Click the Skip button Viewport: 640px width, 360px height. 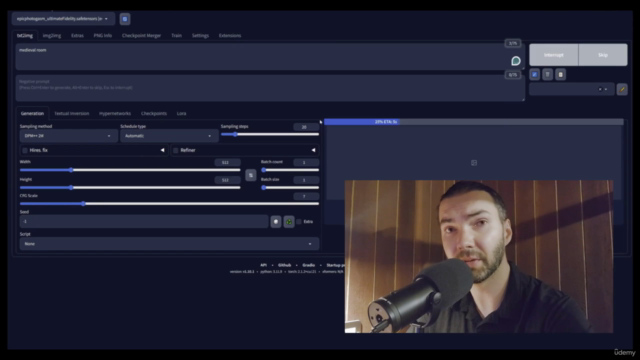(603, 55)
